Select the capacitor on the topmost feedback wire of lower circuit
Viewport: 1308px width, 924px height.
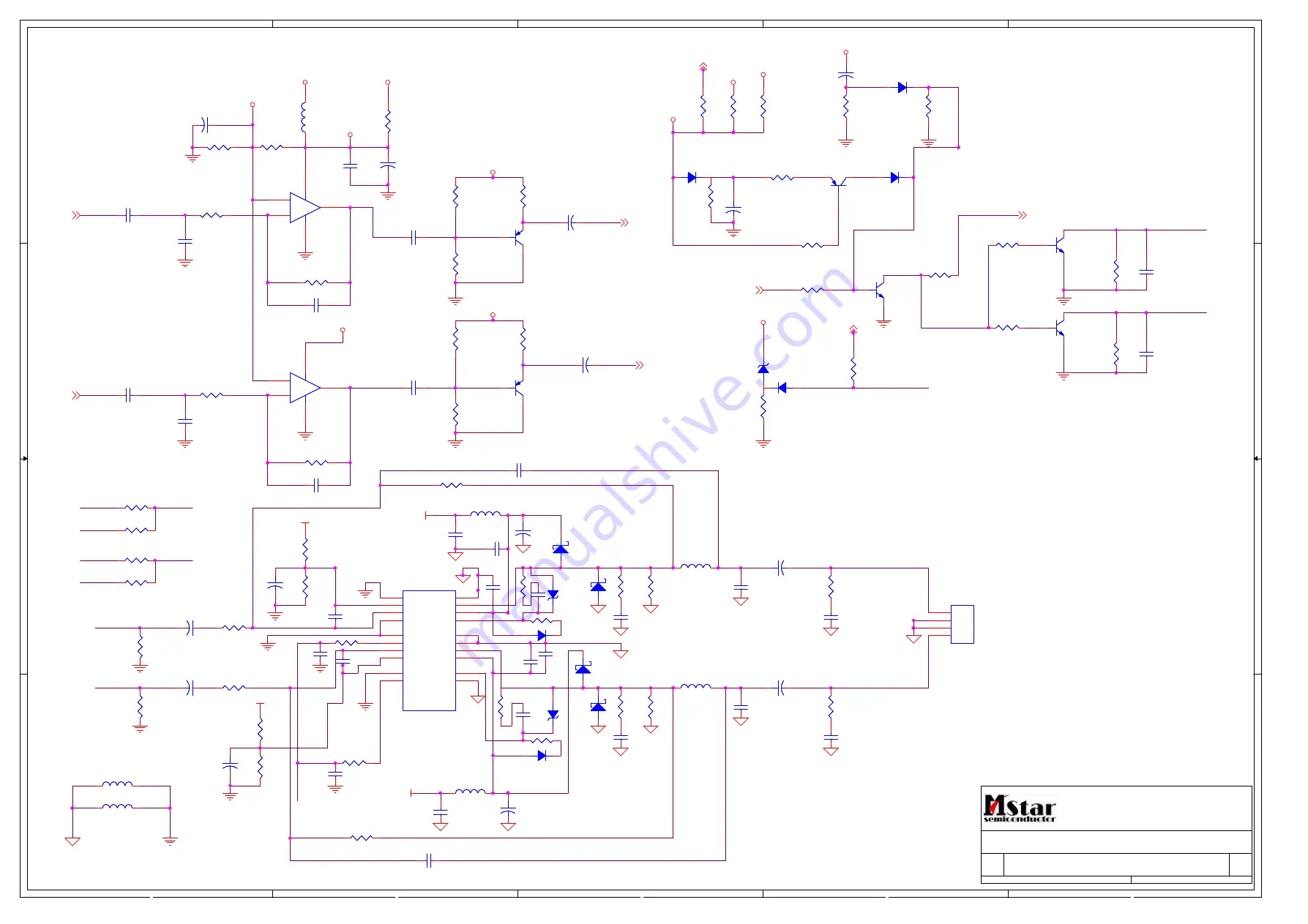pos(518,470)
